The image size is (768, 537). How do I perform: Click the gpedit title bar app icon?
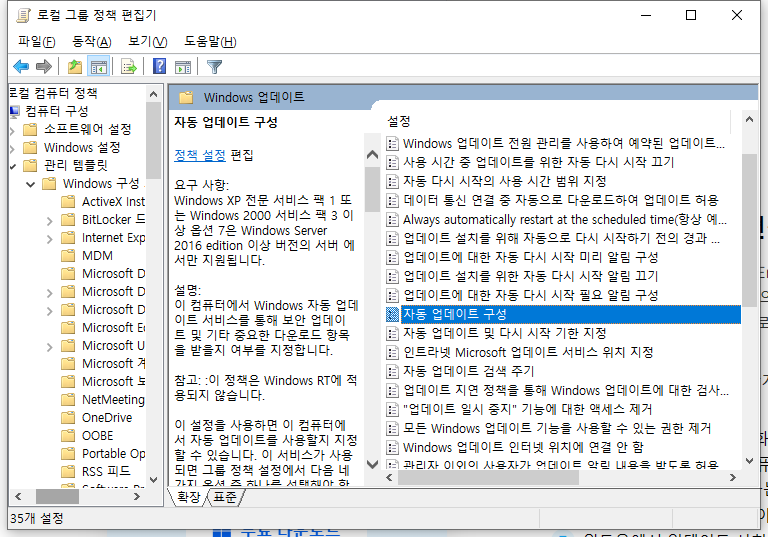23,15
